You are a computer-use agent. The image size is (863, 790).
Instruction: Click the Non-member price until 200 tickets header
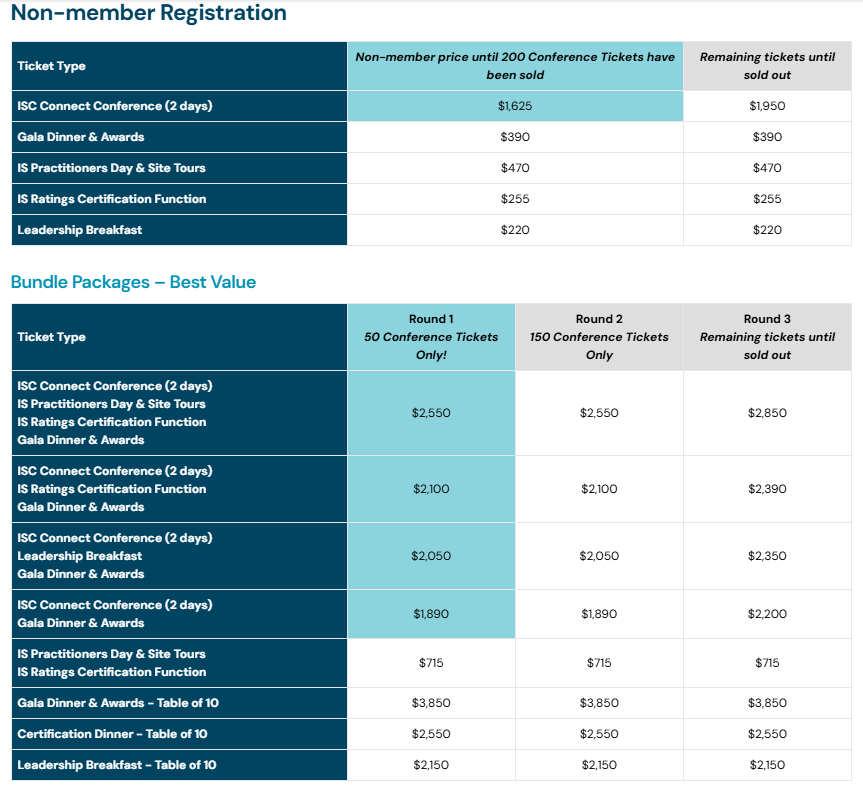(x=515, y=66)
